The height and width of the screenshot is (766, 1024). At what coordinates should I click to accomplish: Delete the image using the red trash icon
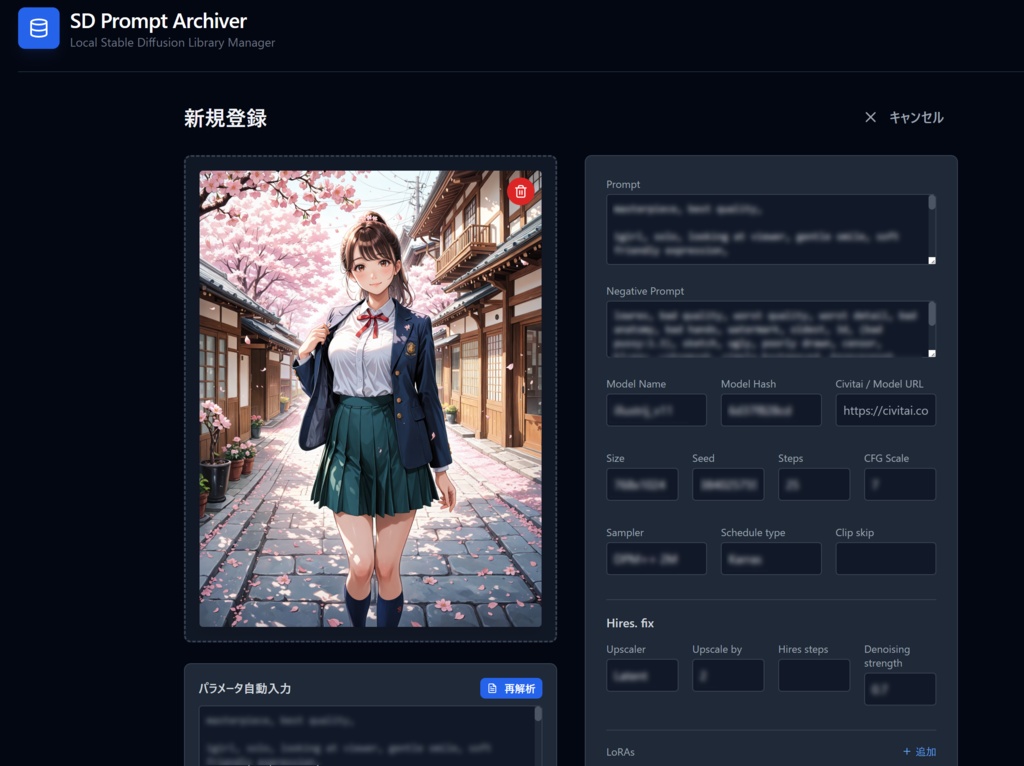[521, 191]
